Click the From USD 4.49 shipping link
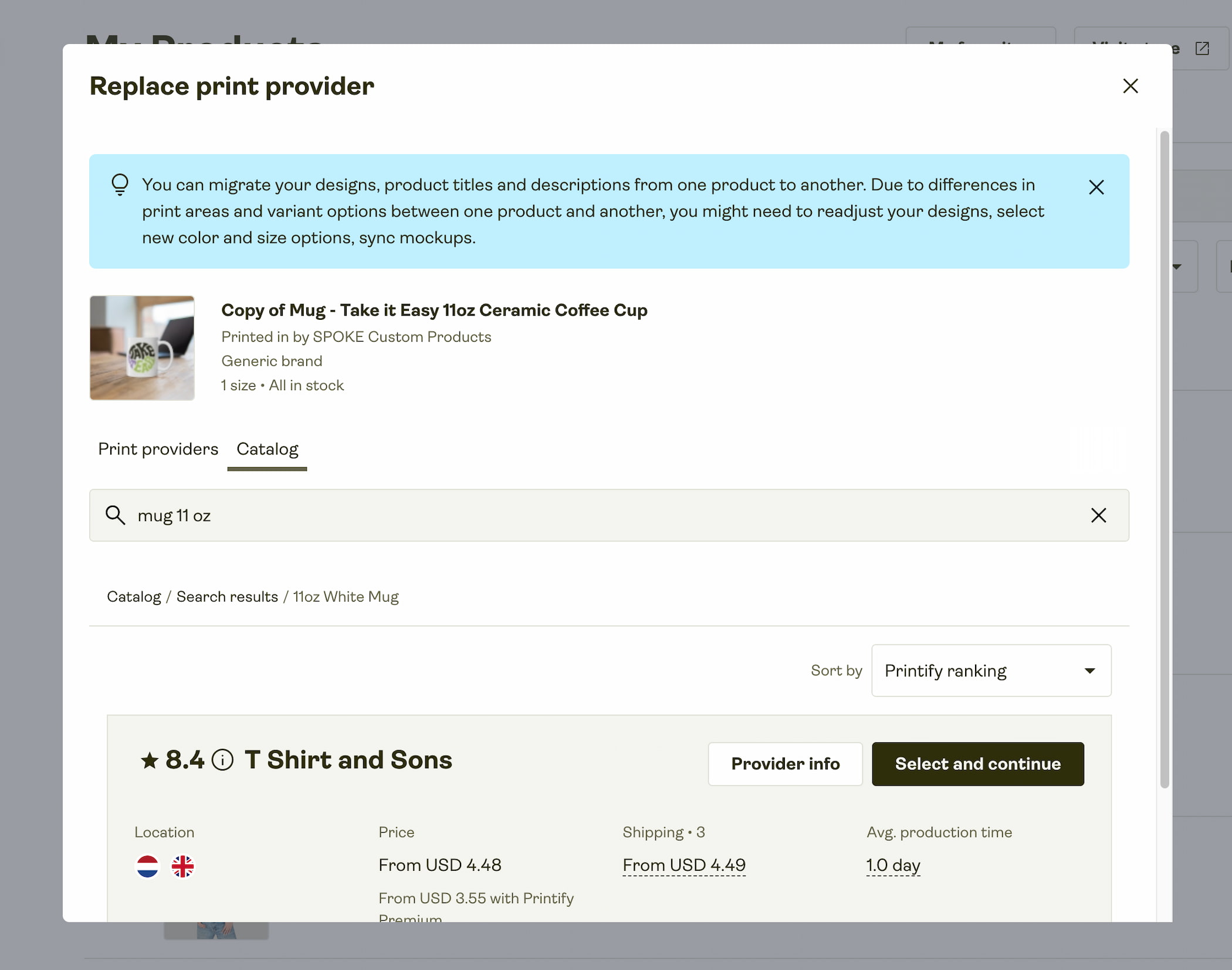The width and height of the screenshot is (1232, 970). (684, 865)
